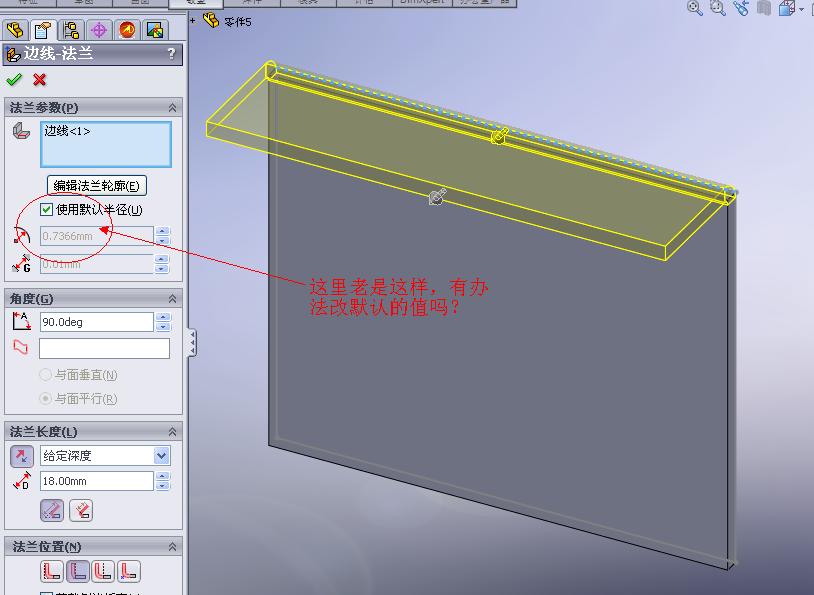Image resolution: width=814 pixels, height=595 pixels.
Task: Uncheck 使用默认半径 checkbox
Action: [x=46, y=209]
